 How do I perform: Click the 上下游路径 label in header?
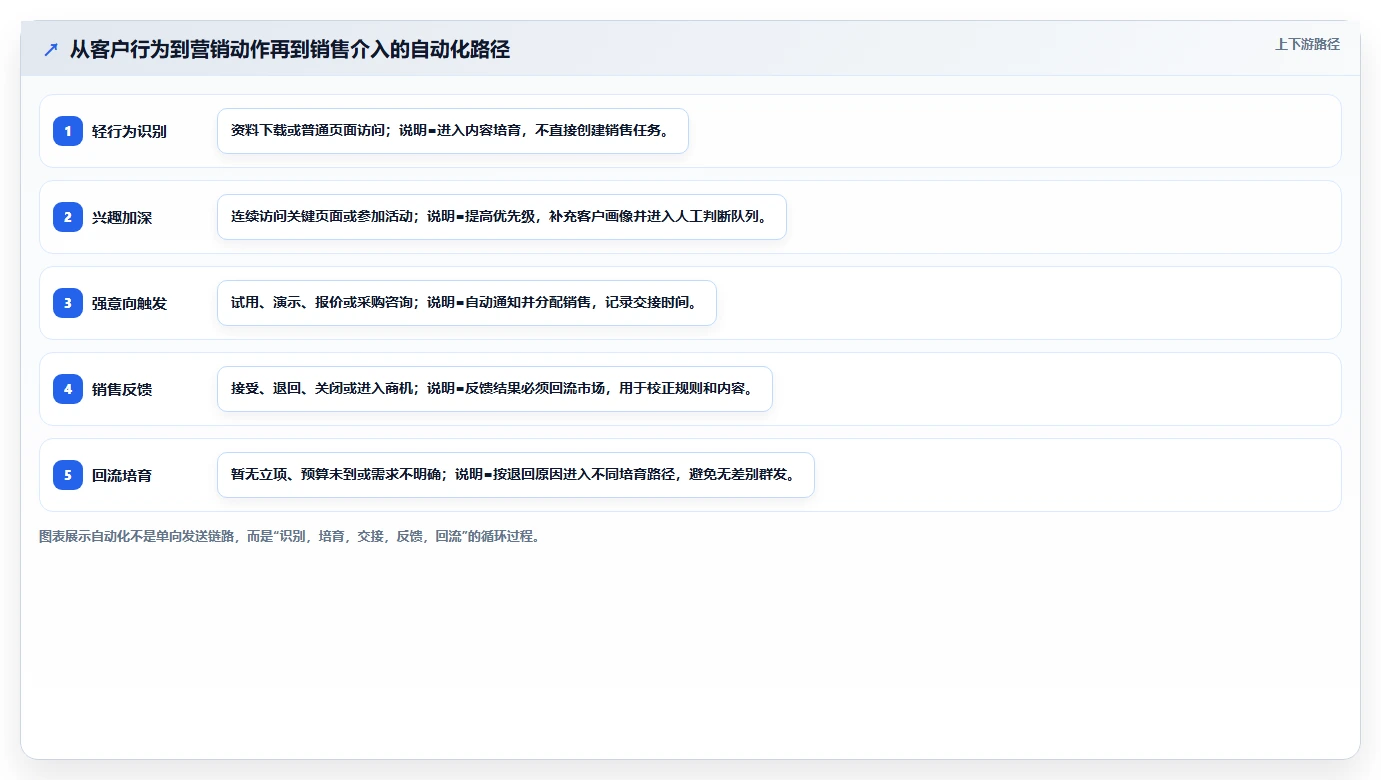coord(1307,45)
